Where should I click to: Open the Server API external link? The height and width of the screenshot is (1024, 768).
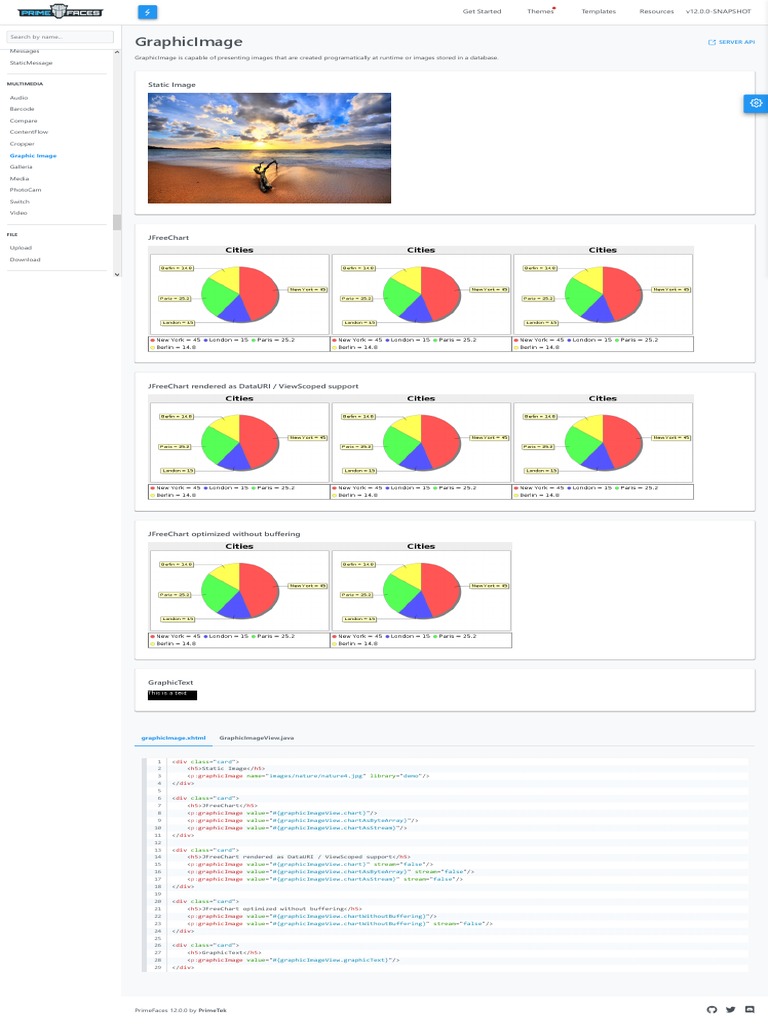(731, 42)
